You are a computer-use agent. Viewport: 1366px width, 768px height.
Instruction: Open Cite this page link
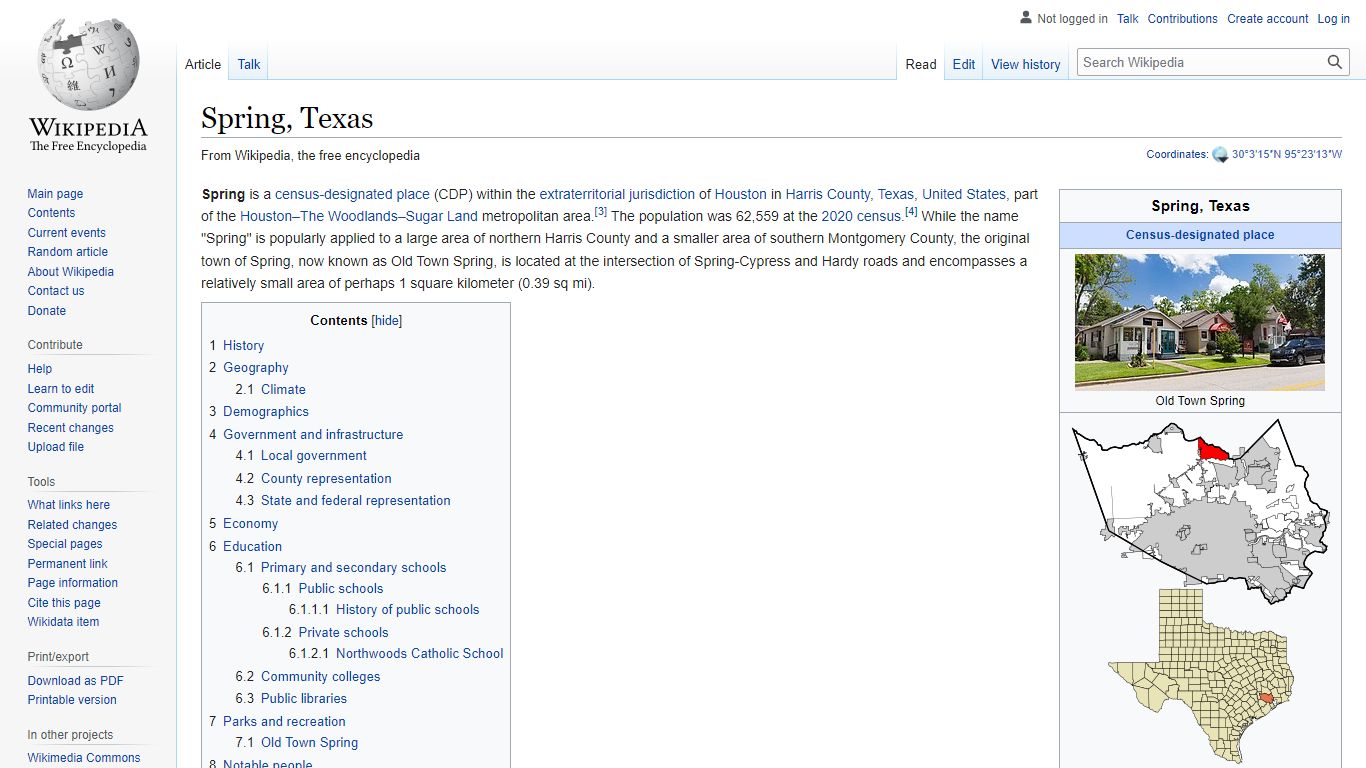tap(64, 603)
